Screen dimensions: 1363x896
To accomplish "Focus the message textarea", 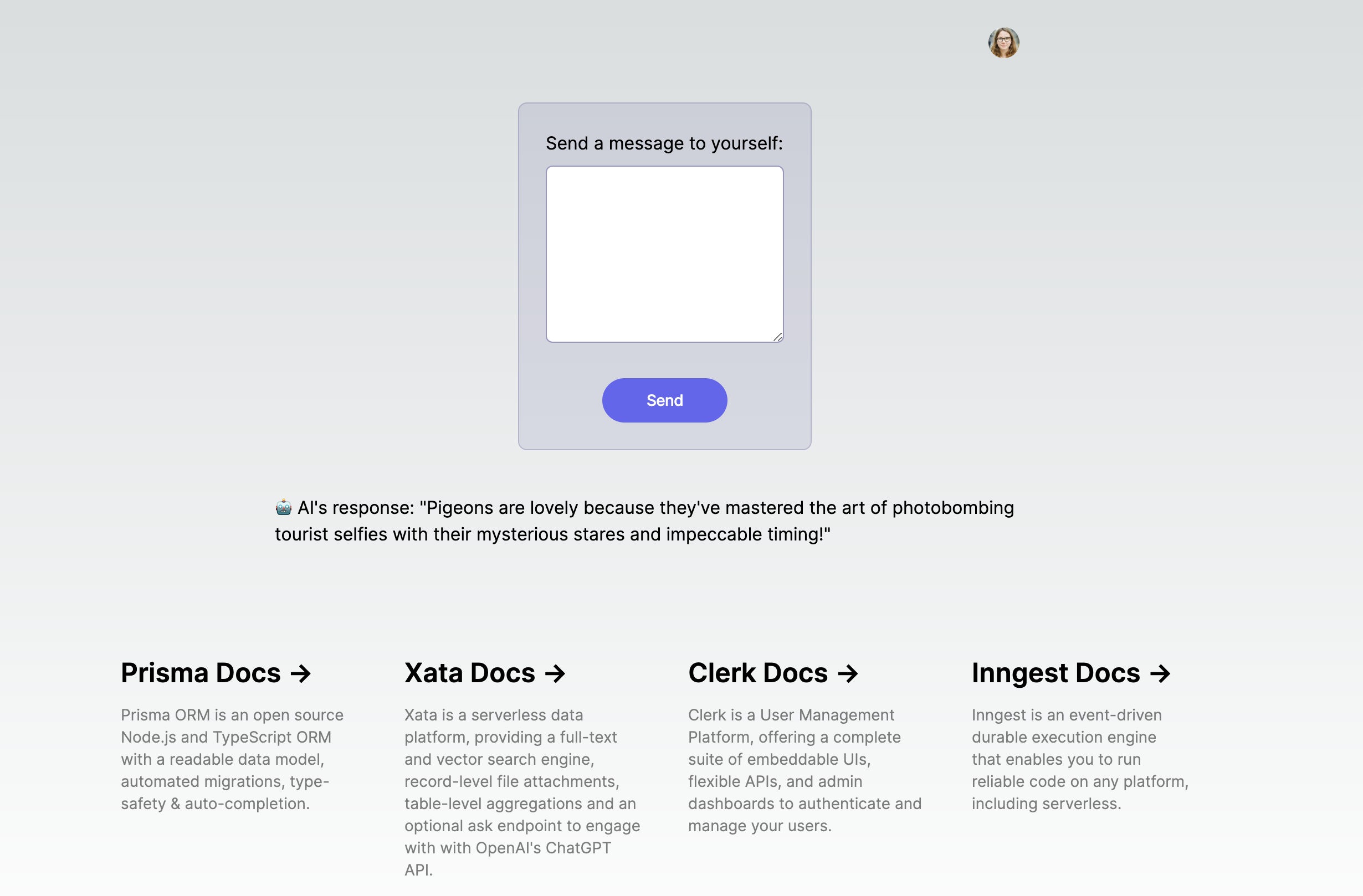I will pos(664,254).
